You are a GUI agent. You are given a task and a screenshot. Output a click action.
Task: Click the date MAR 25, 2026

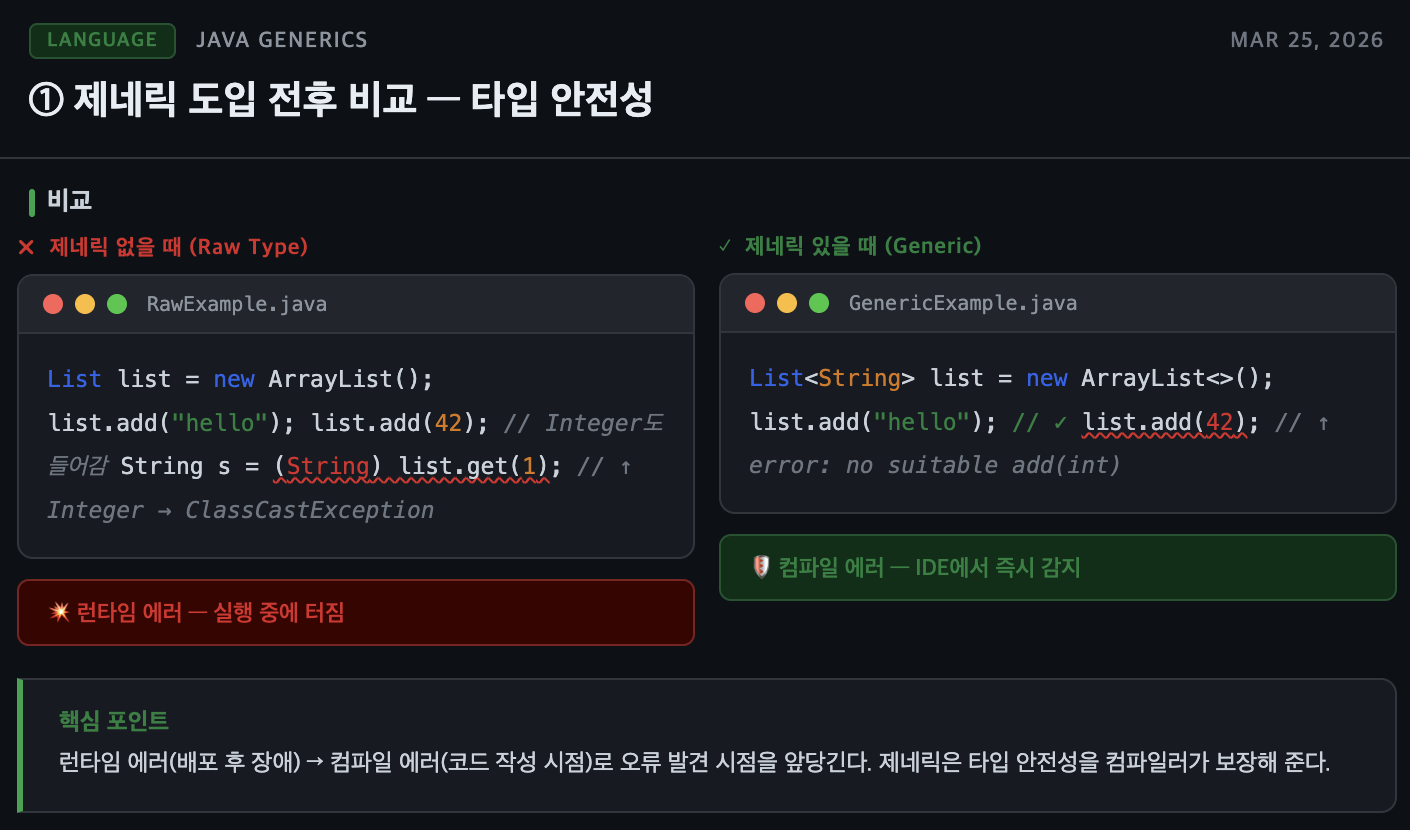(x=1307, y=40)
